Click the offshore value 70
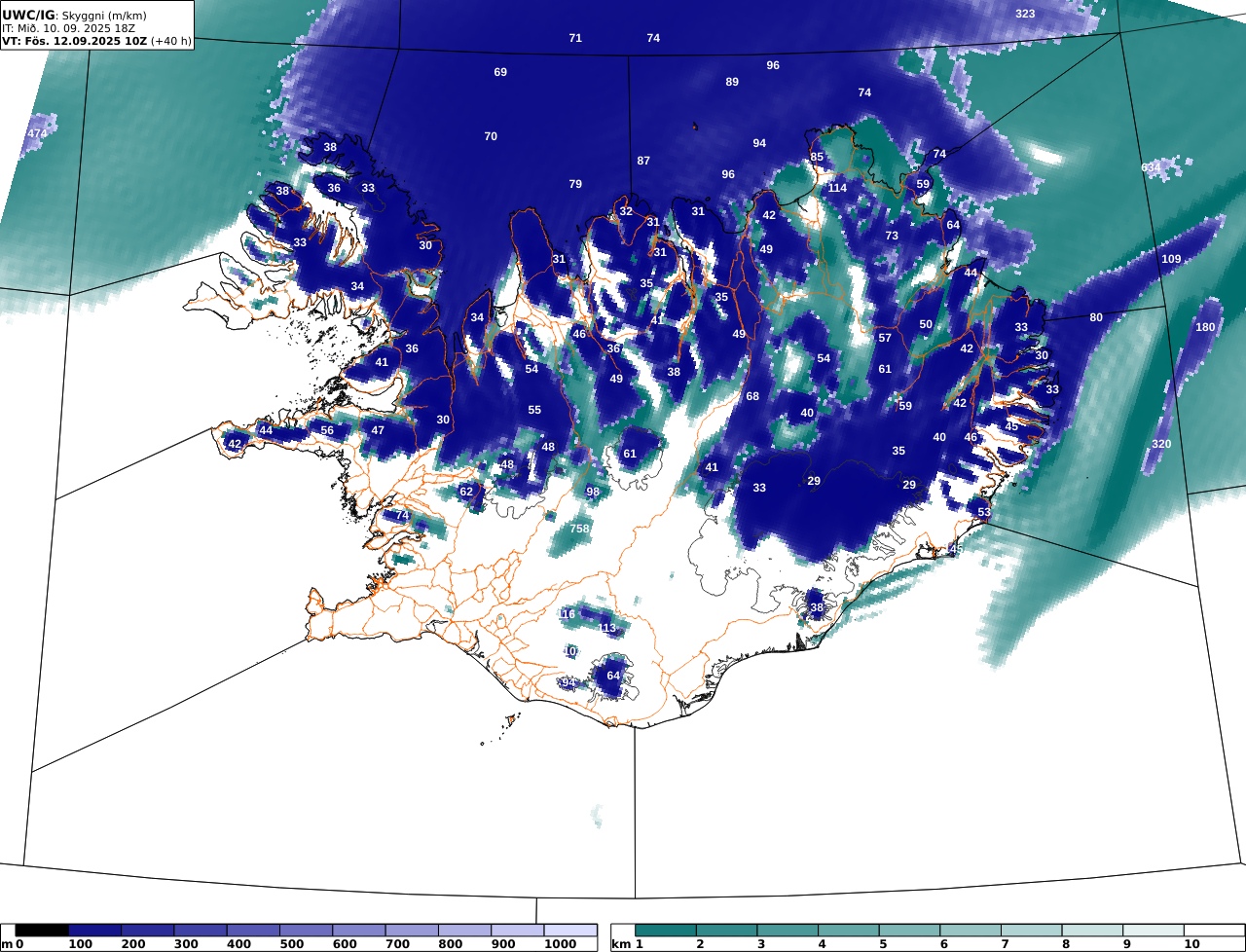This screenshot has width=1246, height=952. (491, 136)
